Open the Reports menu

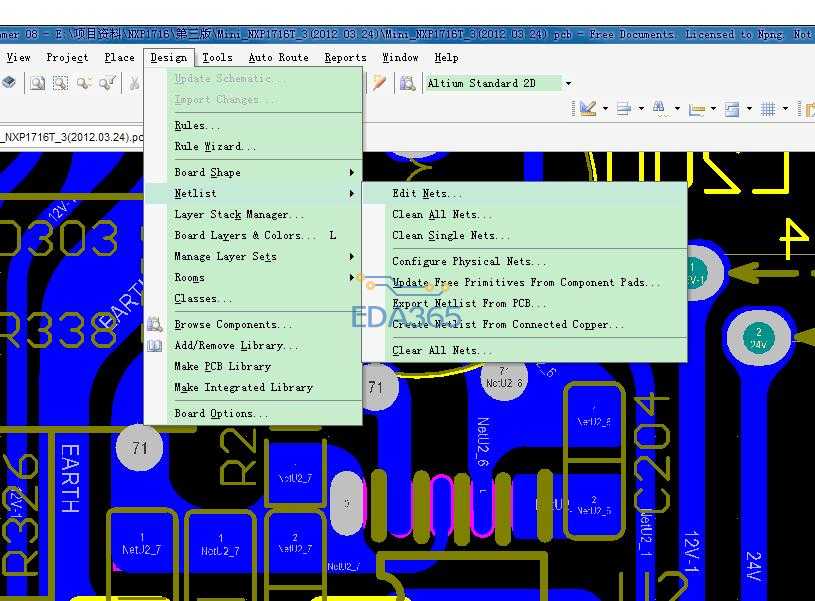(x=346, y=57)
